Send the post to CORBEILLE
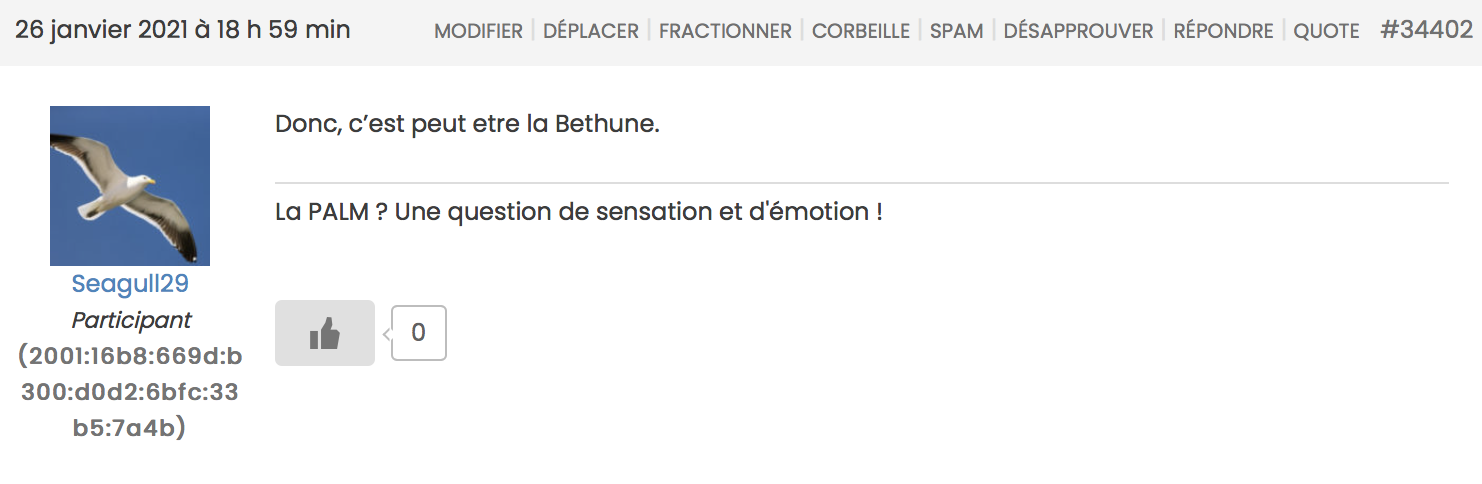 [x=860, y=31]
